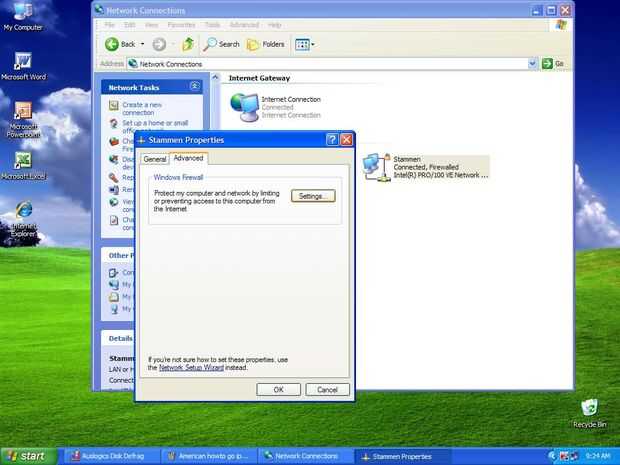
Task: Click the Network Connections address field
Action: [328, 64]
